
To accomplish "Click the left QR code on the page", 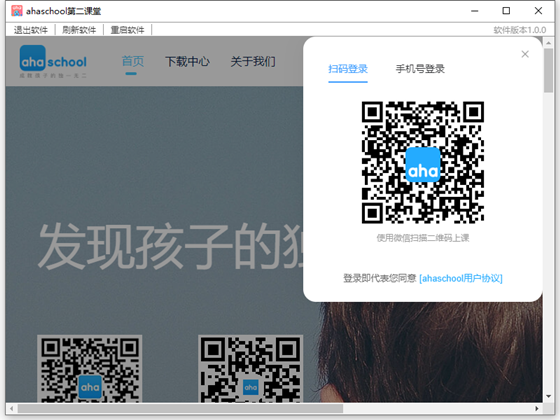I will [x=90, y=369].
